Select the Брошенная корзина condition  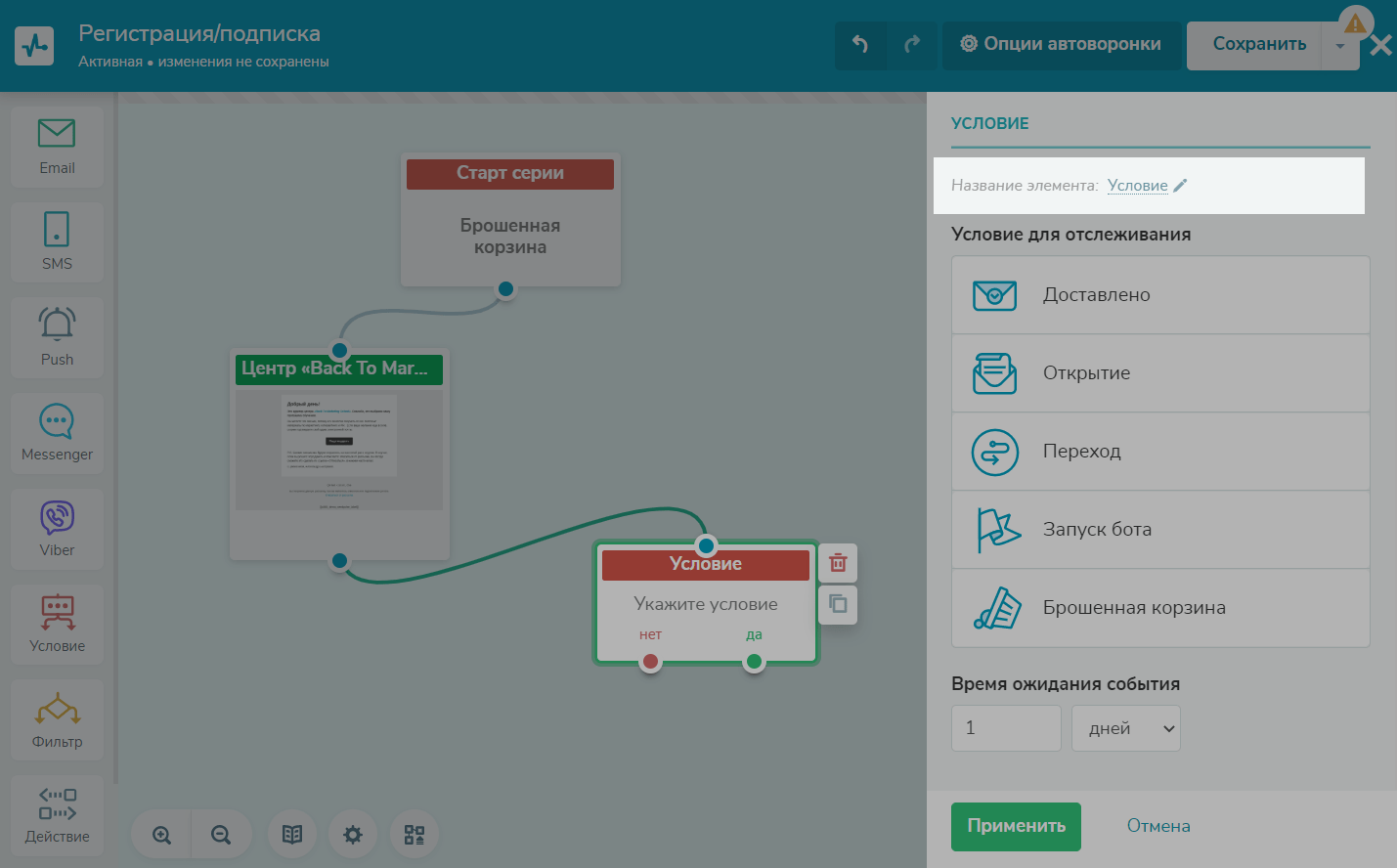tap(1160, 608)
